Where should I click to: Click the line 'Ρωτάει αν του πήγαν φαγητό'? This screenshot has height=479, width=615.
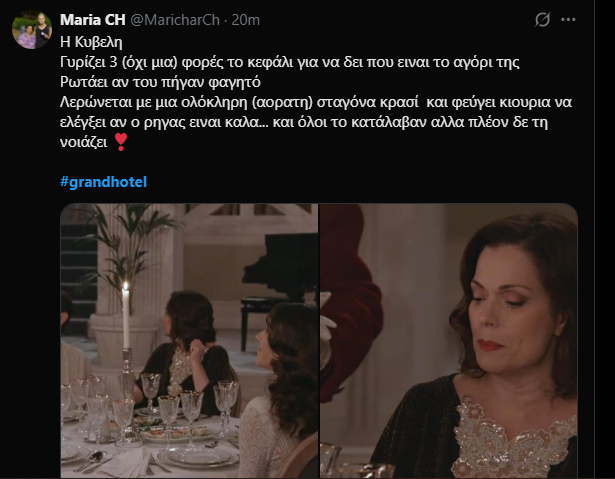(x=160, y=82)
